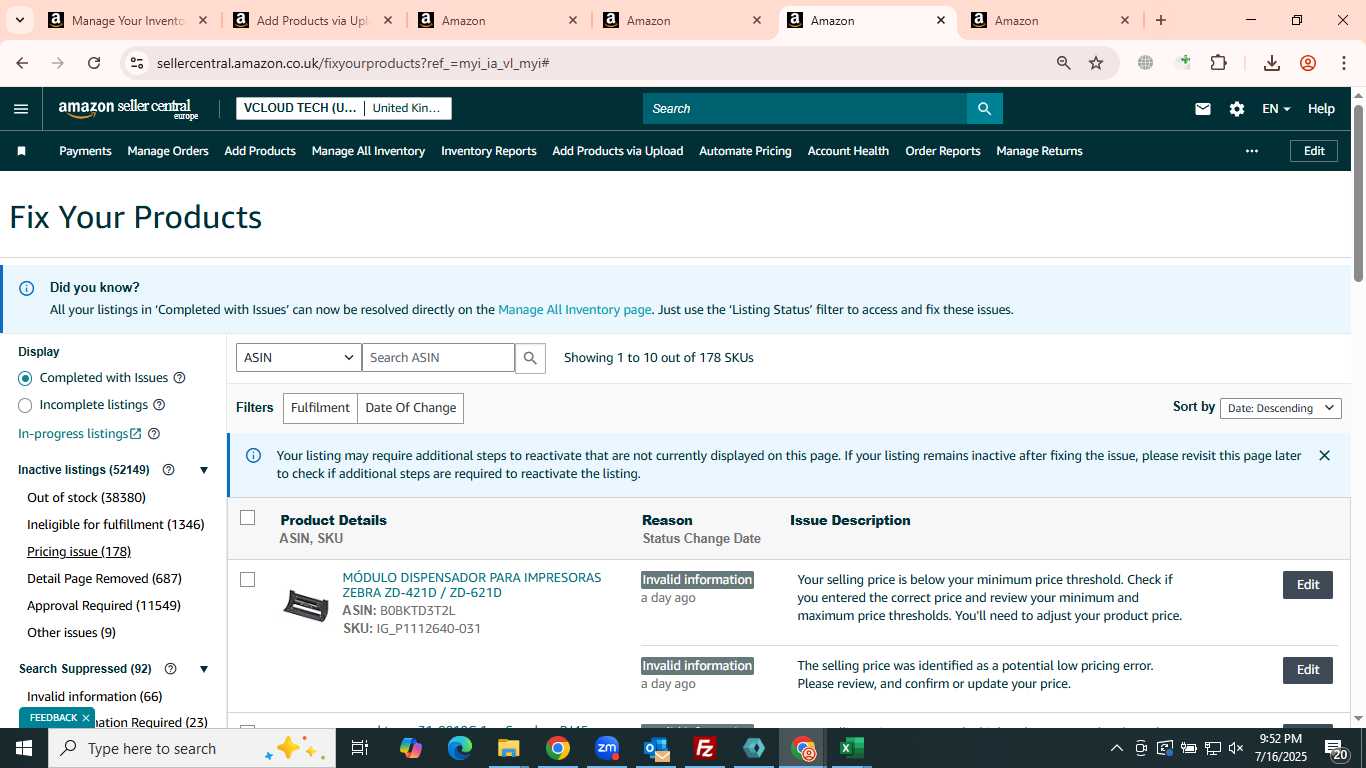Click the Amazon Seller Central logo
The image size is (1366, 768).
click(x=128, y=109)
